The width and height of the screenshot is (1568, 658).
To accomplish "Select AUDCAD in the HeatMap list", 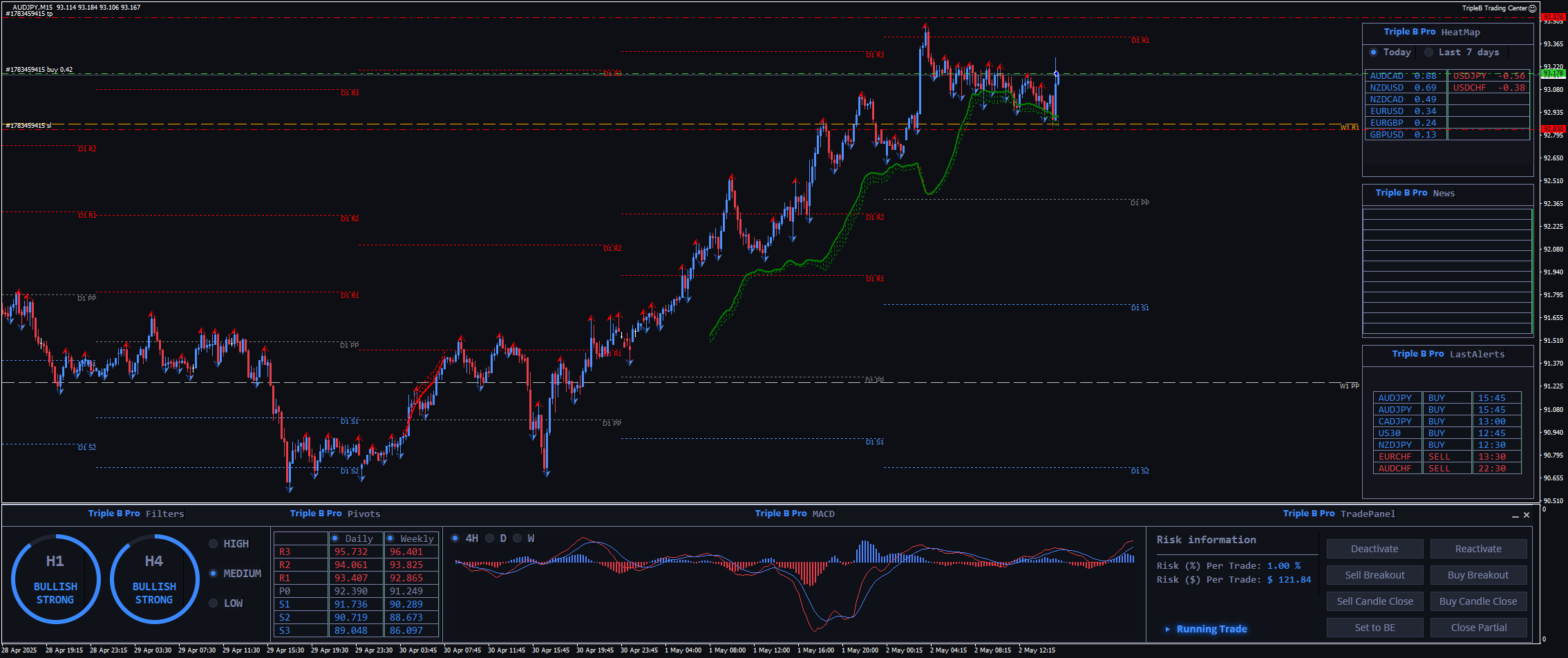I will [1386, 76].
